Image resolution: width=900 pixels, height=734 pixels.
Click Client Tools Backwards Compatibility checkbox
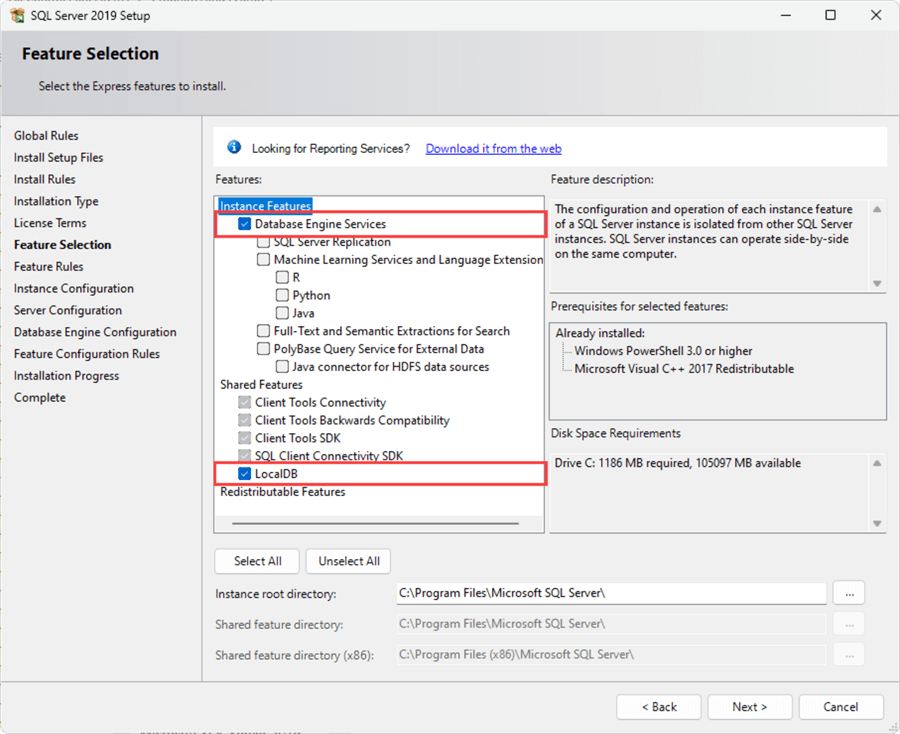pyautogui.click(x=245, y=420)
